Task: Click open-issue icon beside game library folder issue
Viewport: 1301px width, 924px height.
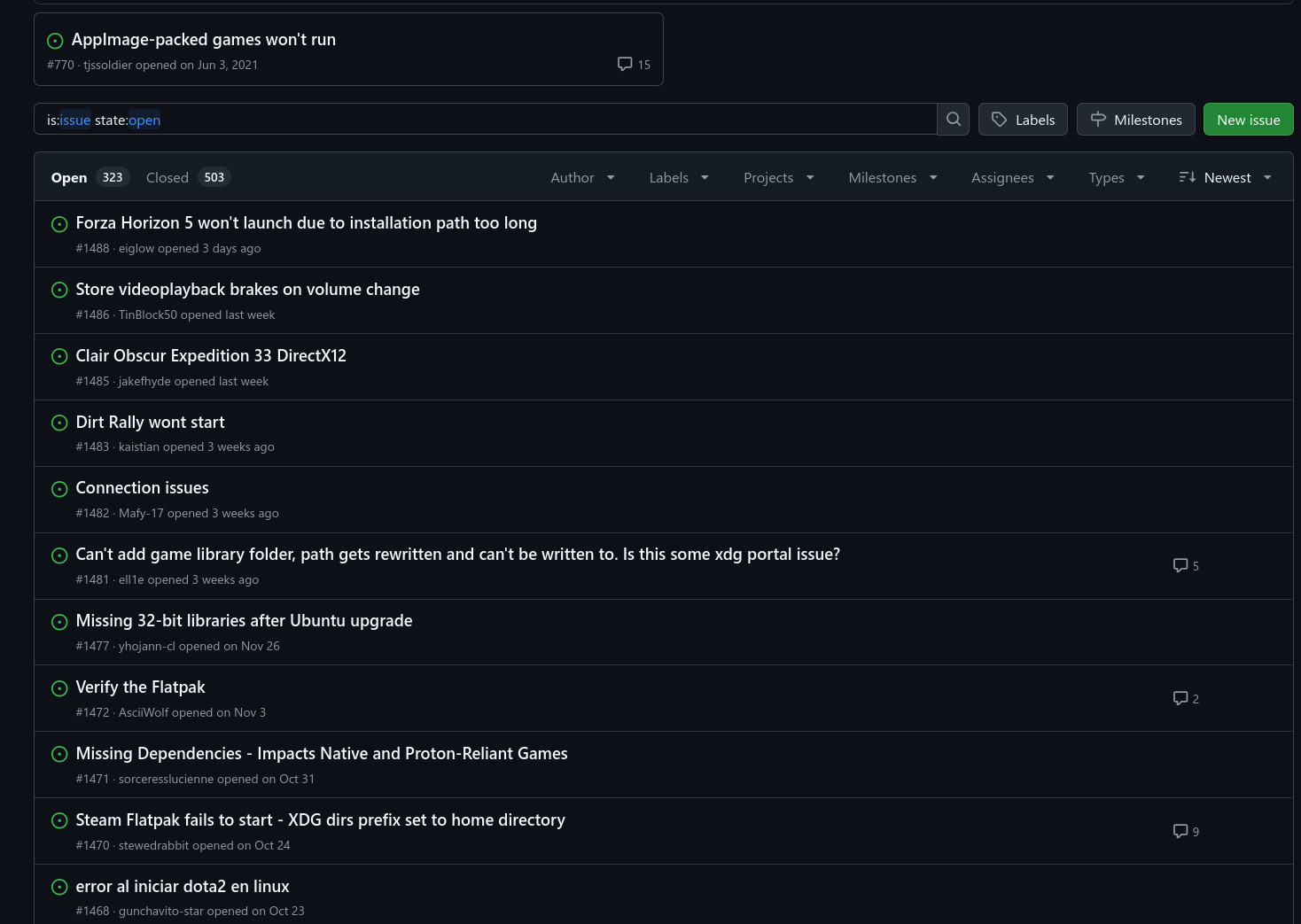Action: coord(59,555)
